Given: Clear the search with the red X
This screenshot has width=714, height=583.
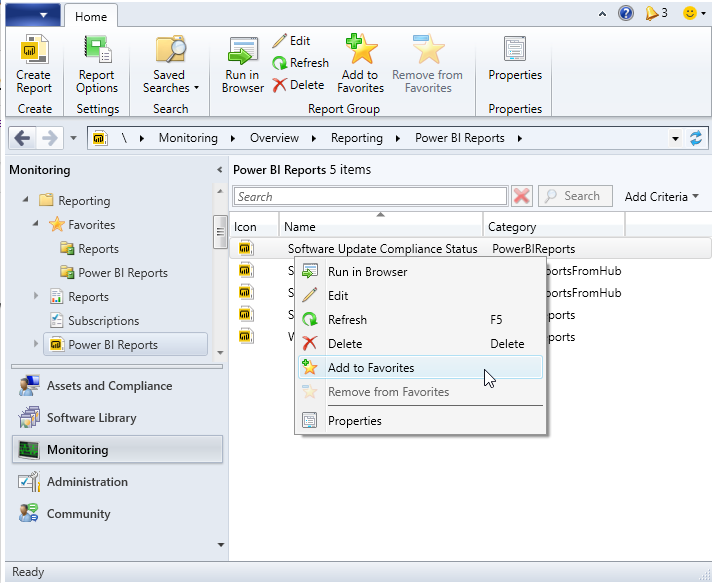Looking at the screenshot, I should [521, 196].
